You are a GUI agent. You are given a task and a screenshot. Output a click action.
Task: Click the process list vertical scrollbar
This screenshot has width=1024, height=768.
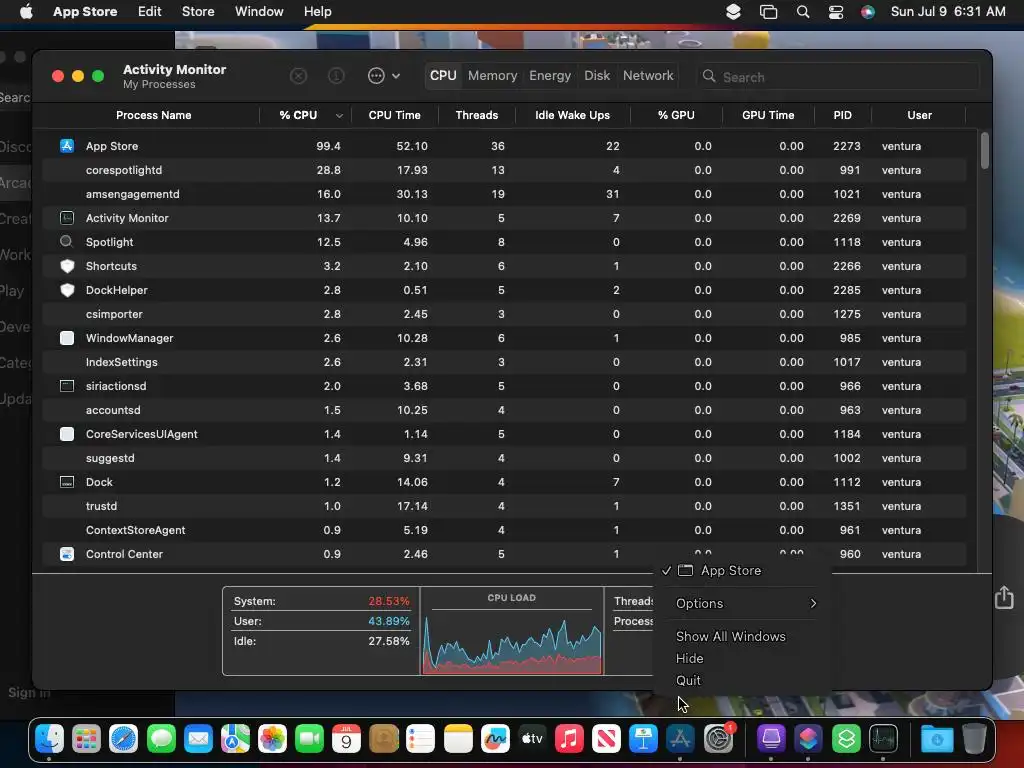984,150
